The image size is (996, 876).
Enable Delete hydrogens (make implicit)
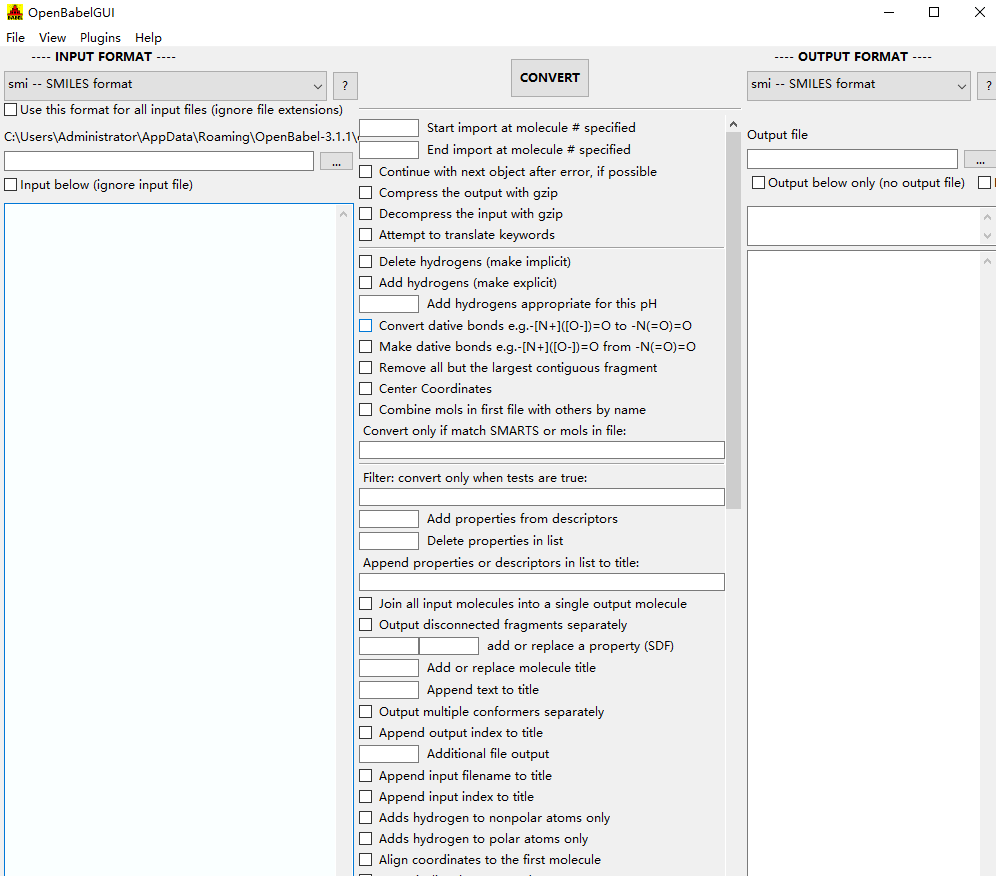[x=366, y=262]
